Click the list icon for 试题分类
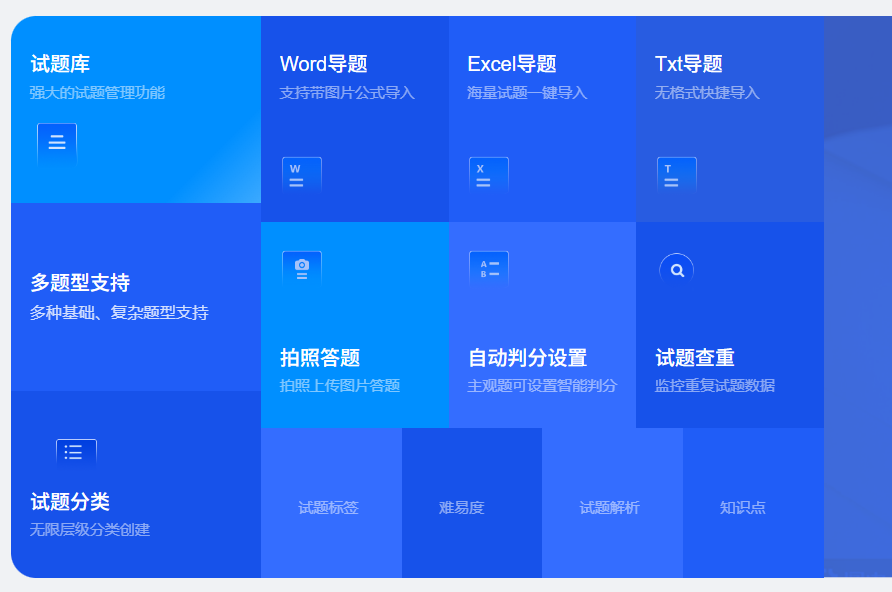The width and height of the screenshot is (892, 592). click(76, 453)
